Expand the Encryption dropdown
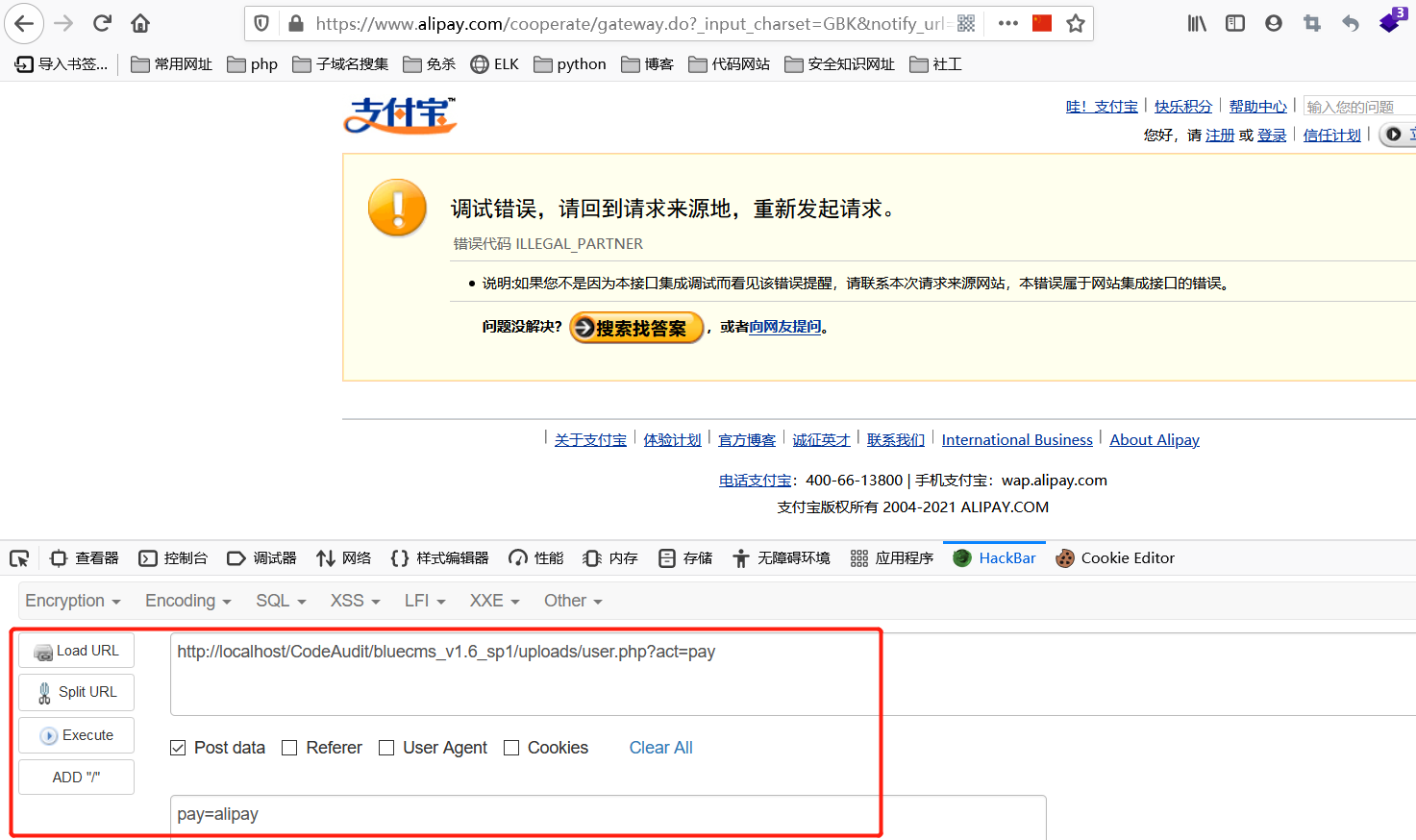This screenshot has height=840, width=1416. [x=73, y=601]
